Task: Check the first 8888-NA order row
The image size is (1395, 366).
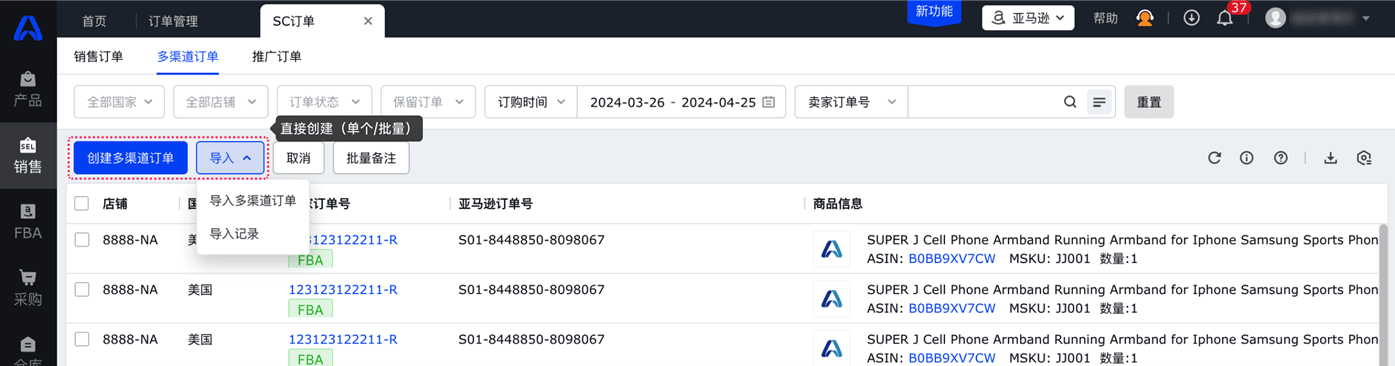Action: tap(82, 240)
